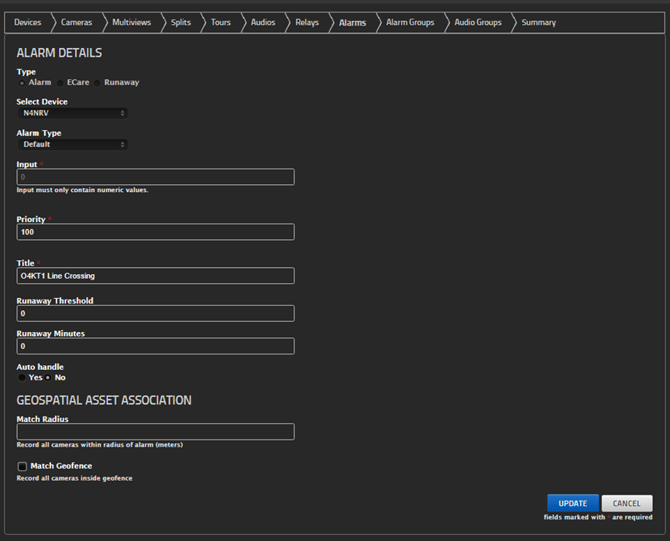670x541 pixels.
Task: Set Auto handle to Yes
Action: coord(22,378)
